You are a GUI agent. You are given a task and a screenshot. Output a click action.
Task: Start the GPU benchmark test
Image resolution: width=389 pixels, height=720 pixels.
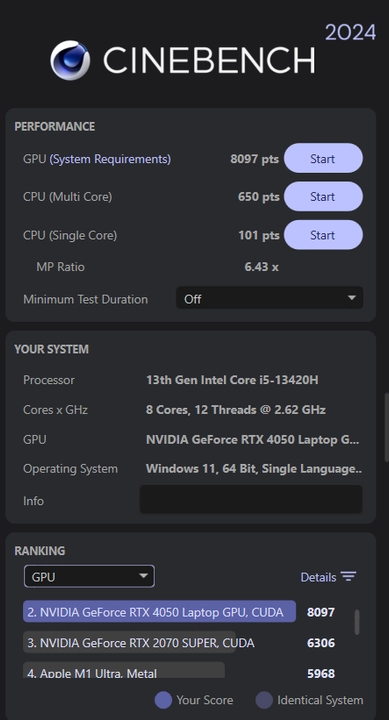(x=323, y=158)
